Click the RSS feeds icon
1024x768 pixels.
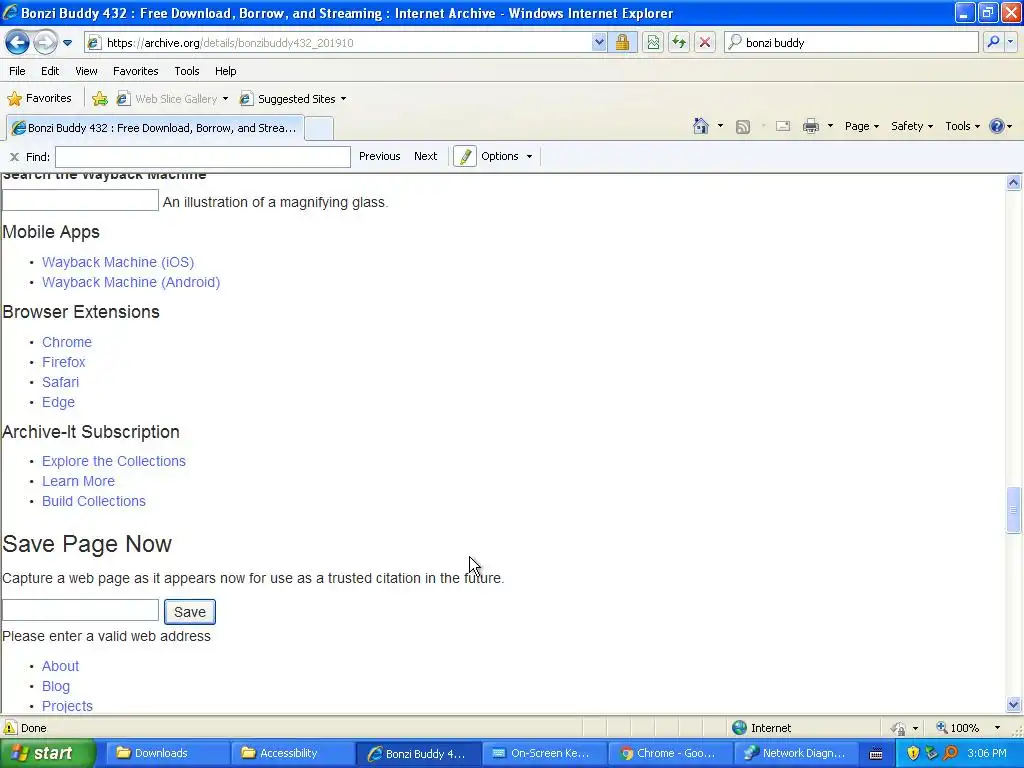743,127
